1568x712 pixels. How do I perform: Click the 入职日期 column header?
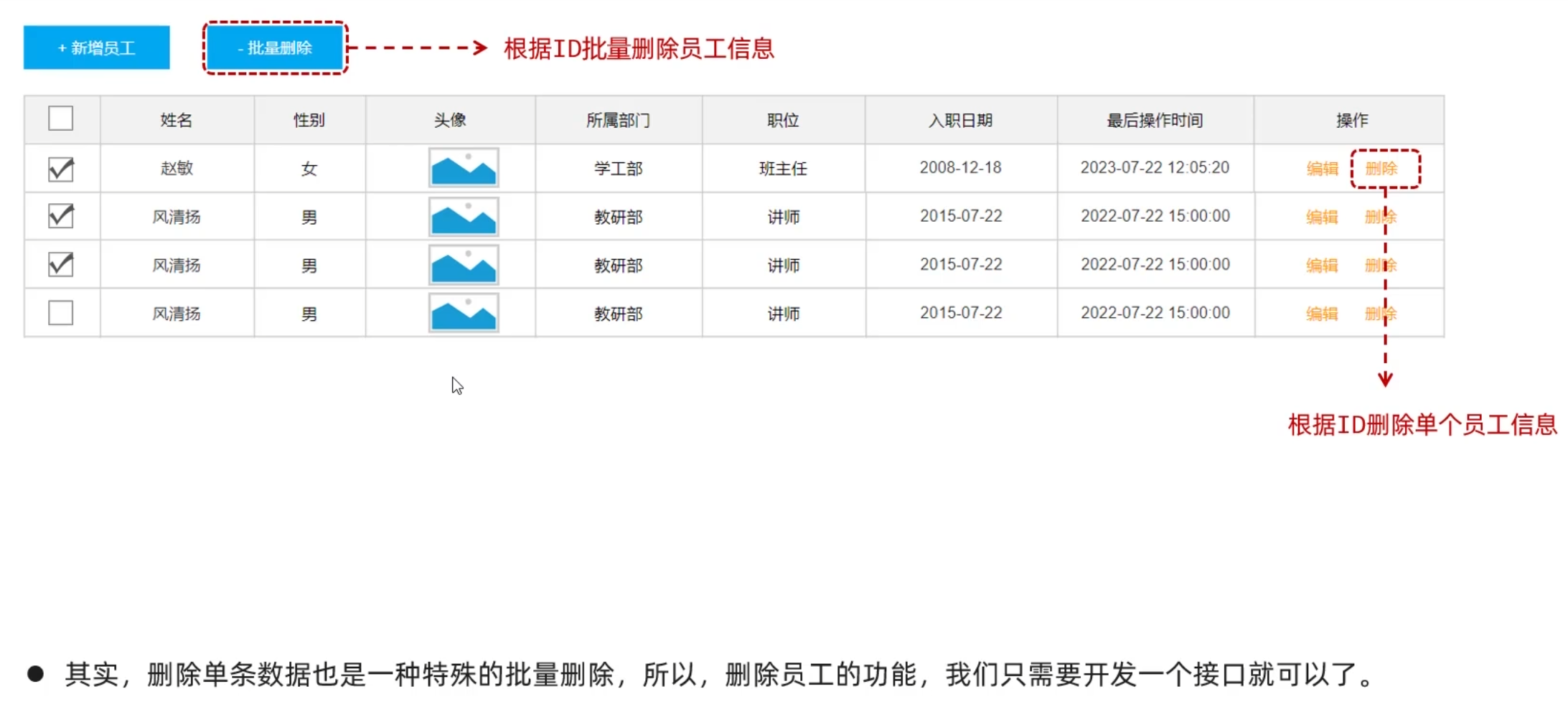(x=960, y=120)
